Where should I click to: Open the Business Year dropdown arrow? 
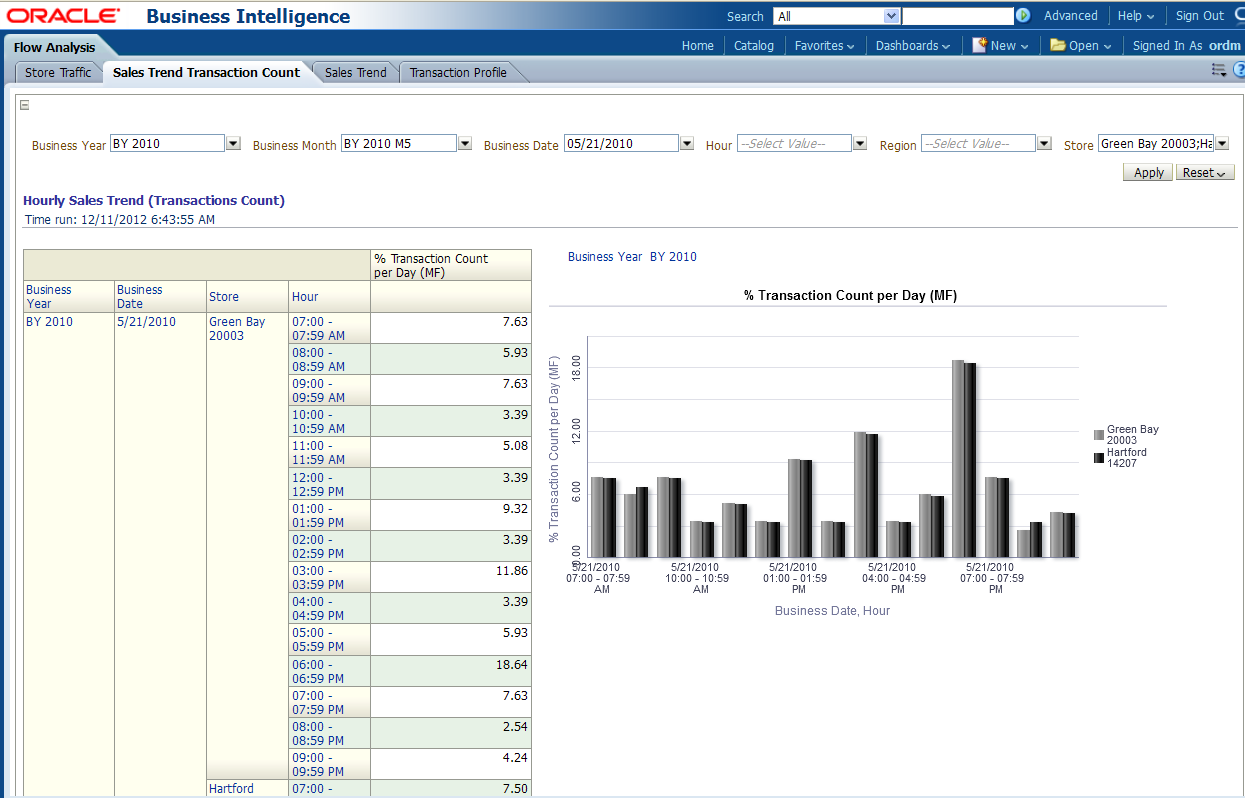233,144
